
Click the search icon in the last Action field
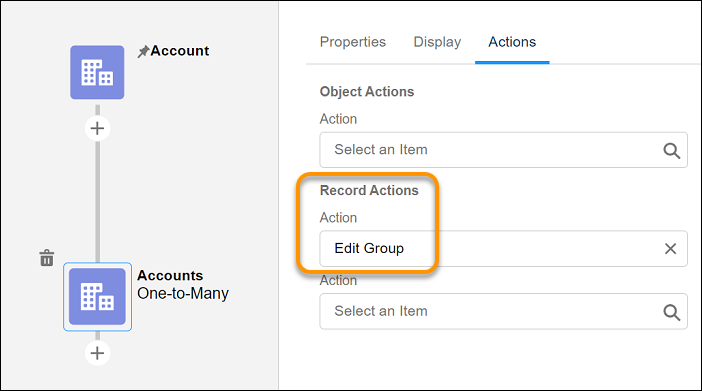pos(671,312)
